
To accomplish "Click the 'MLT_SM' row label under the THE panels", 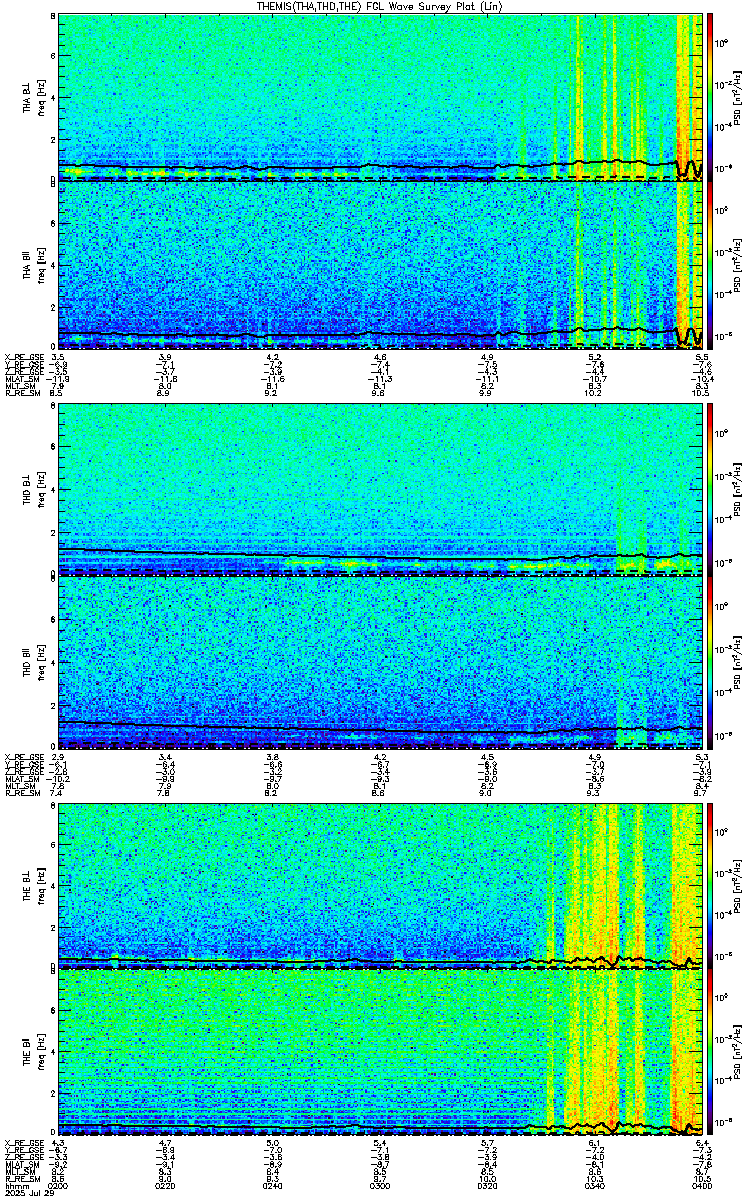I will (x=18, y=1172).
